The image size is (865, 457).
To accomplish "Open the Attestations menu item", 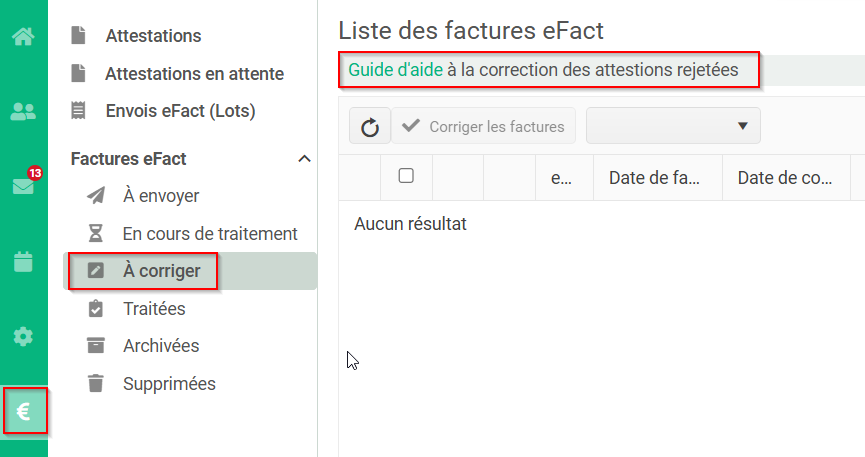I will point(153,36).
